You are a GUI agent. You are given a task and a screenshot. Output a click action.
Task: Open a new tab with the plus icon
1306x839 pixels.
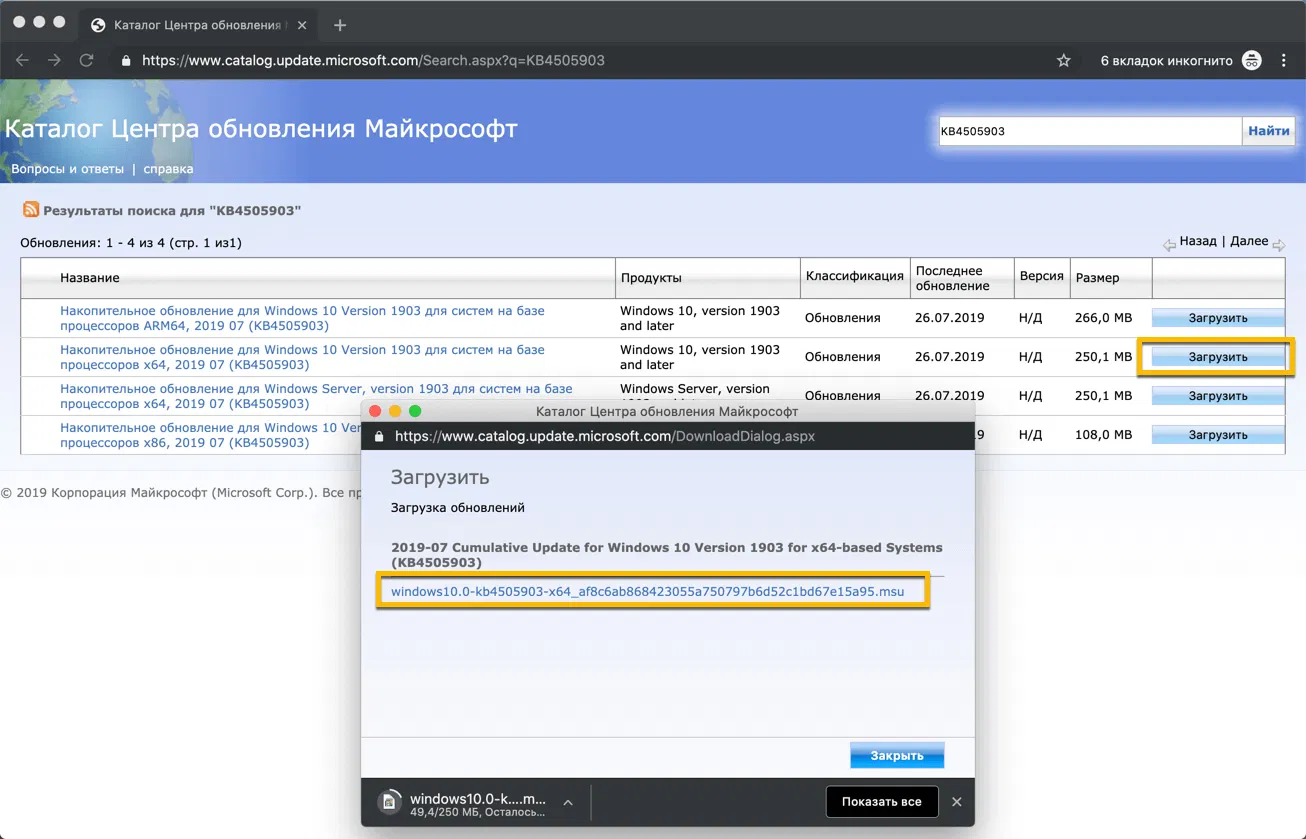pos(340,25)
